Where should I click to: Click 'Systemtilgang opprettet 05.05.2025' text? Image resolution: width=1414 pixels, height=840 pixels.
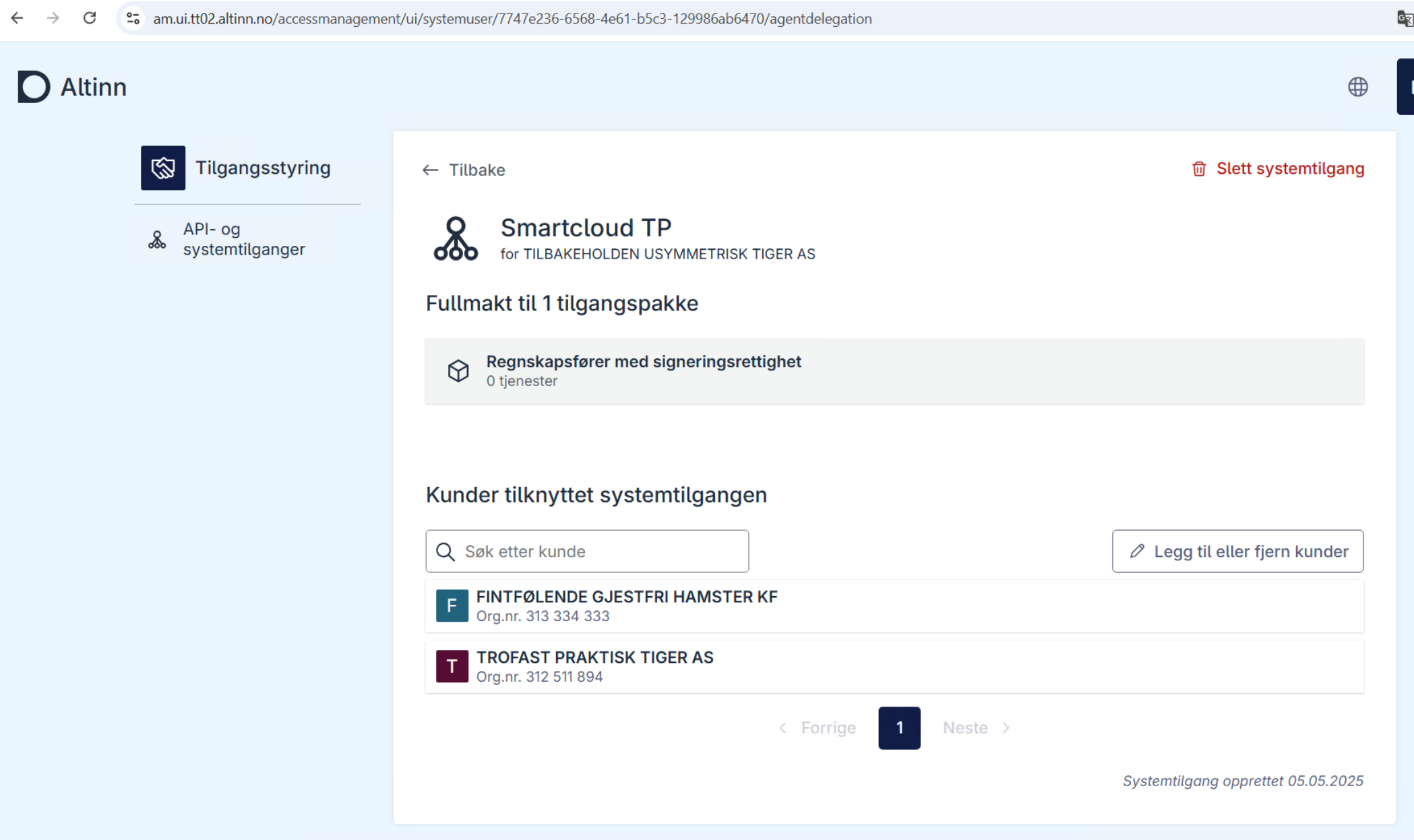coord(1243,781)
